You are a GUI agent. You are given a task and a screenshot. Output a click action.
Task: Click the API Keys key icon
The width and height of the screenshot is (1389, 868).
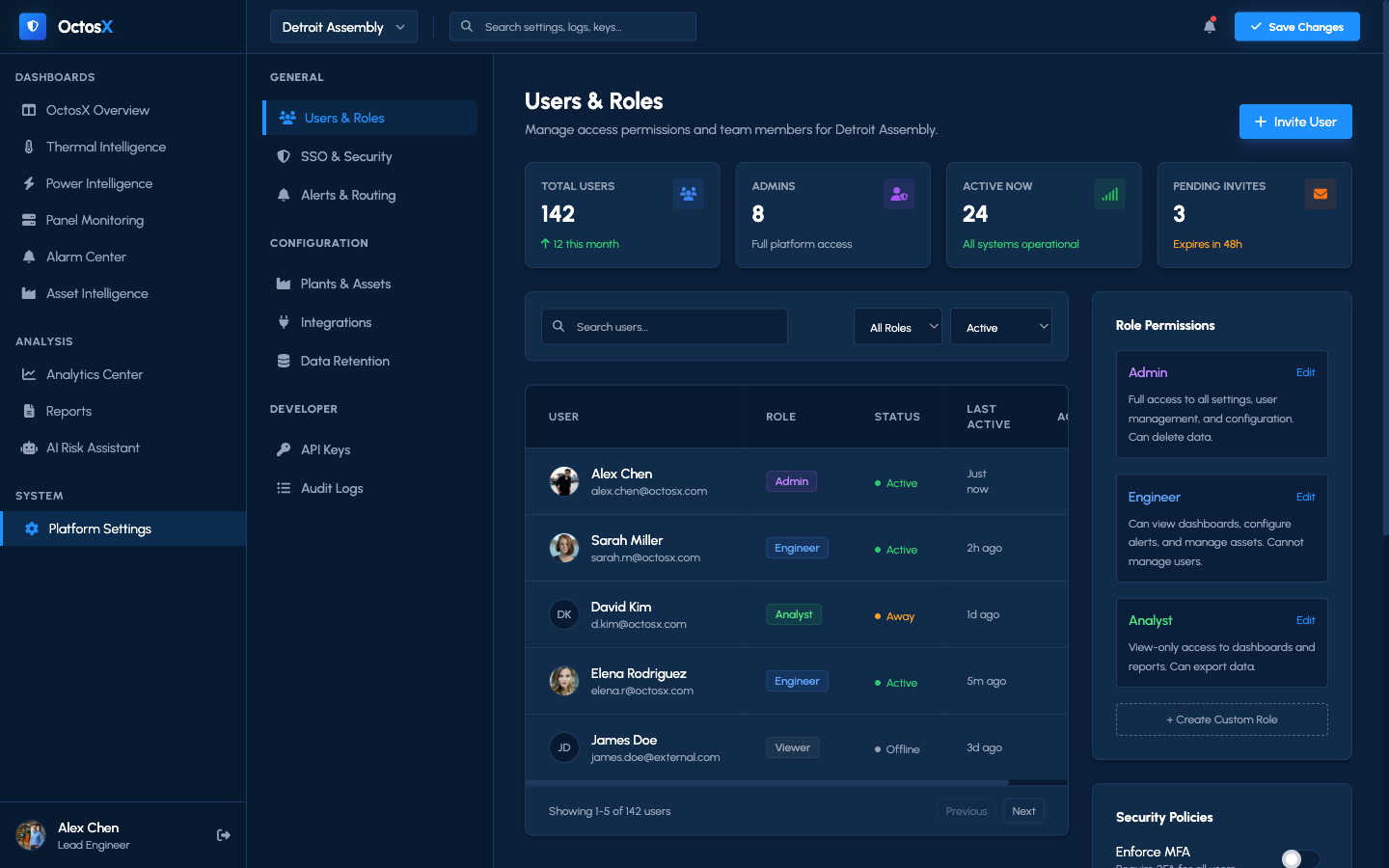(284, 449)
